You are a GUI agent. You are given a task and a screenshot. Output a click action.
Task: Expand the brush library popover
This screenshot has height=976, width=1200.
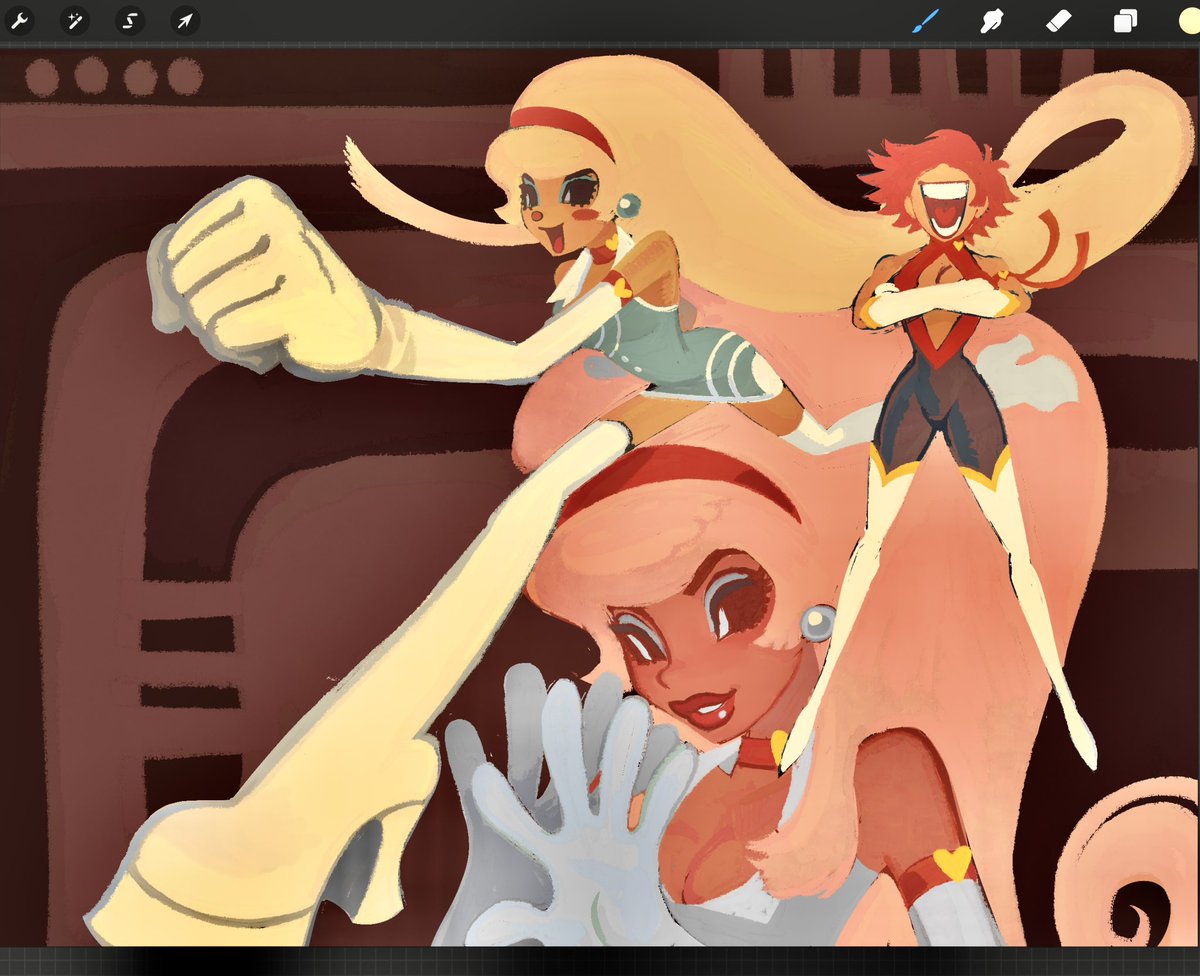click(925, 22)
